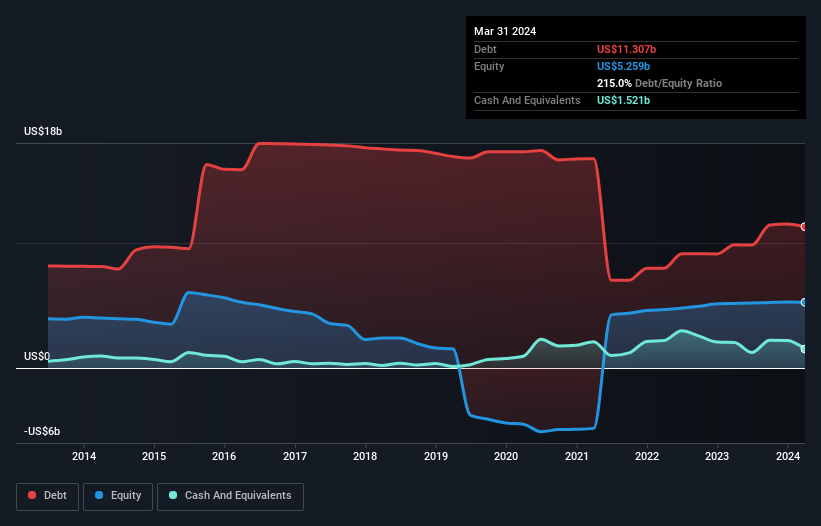Click the US$18b y-axis label
Viewport: 821px width, 526px height.
point(43,131)
